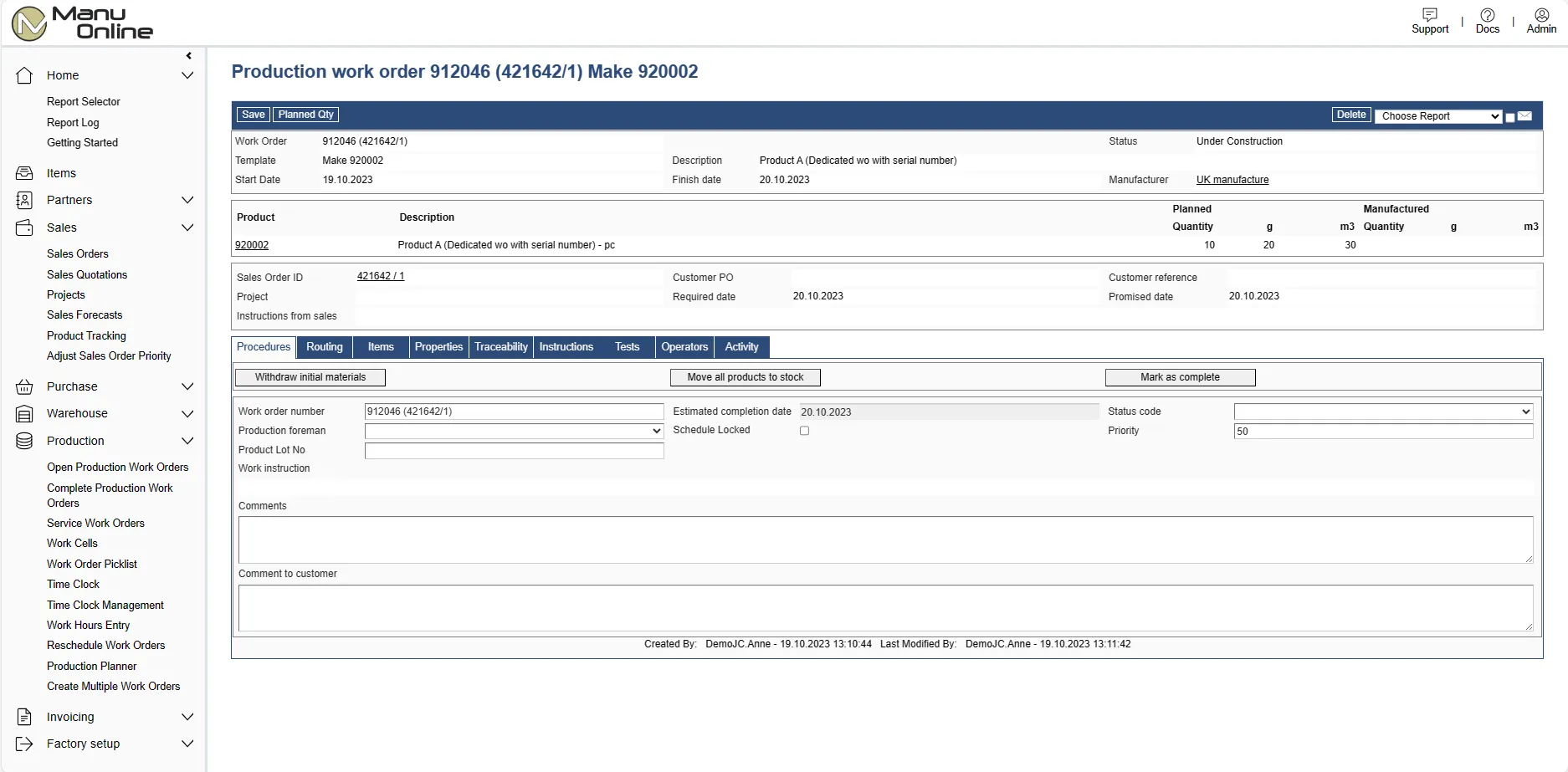Collapse the sidebar with the arrow chevron
This screenshot has width=1568, height=772.
[188, 55]
